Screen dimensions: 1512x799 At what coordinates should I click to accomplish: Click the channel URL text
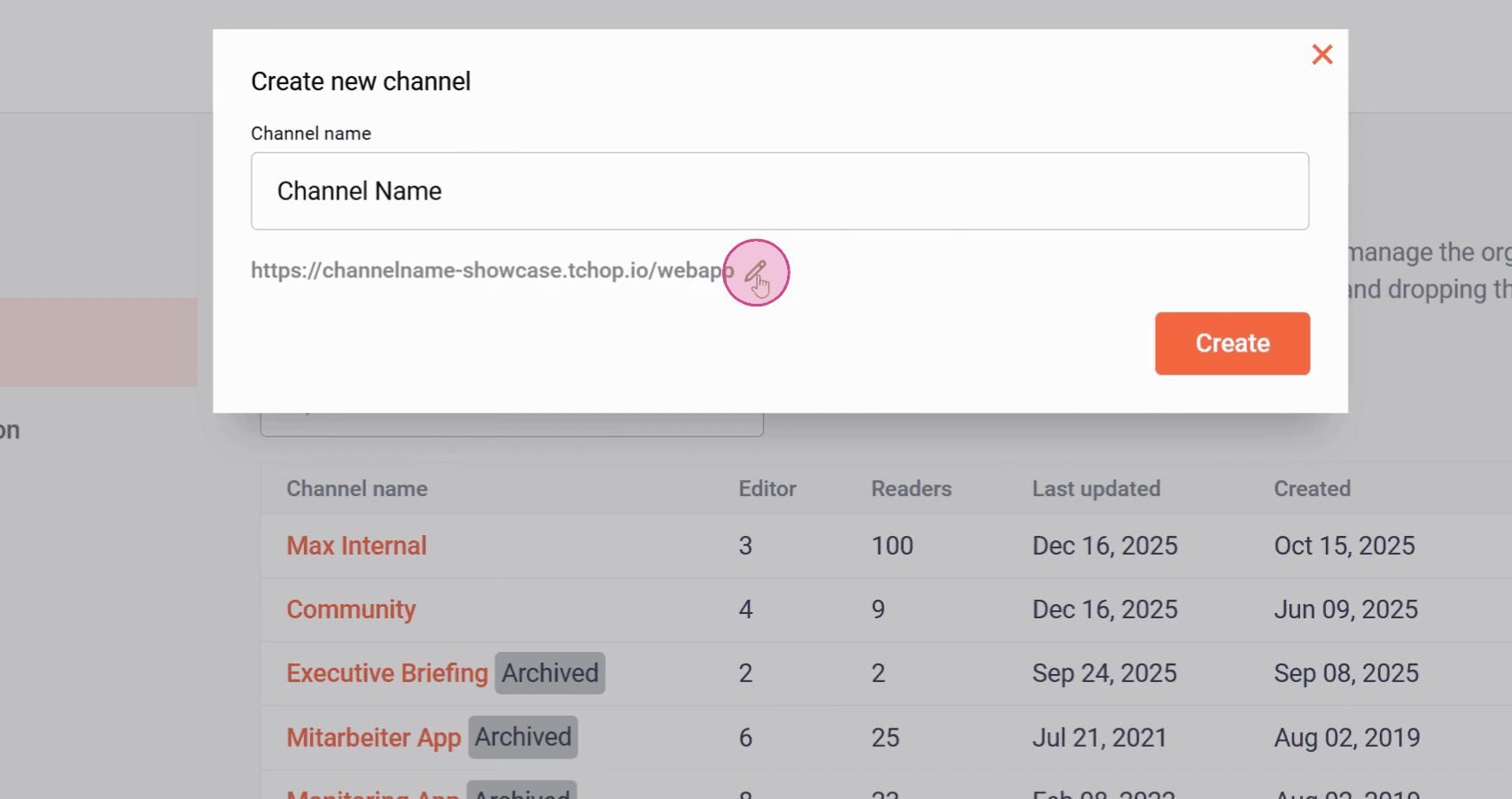click(492, 270)
